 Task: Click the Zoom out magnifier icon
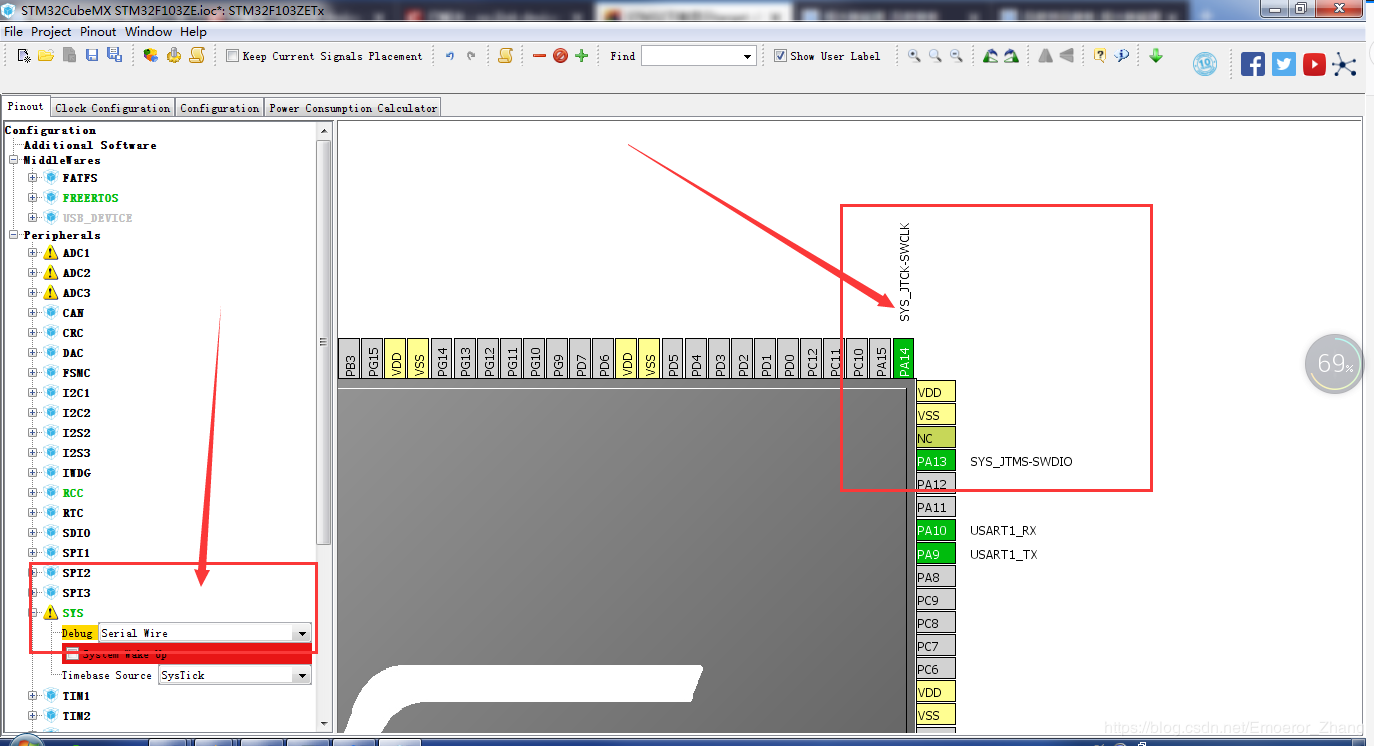(957, 56)
